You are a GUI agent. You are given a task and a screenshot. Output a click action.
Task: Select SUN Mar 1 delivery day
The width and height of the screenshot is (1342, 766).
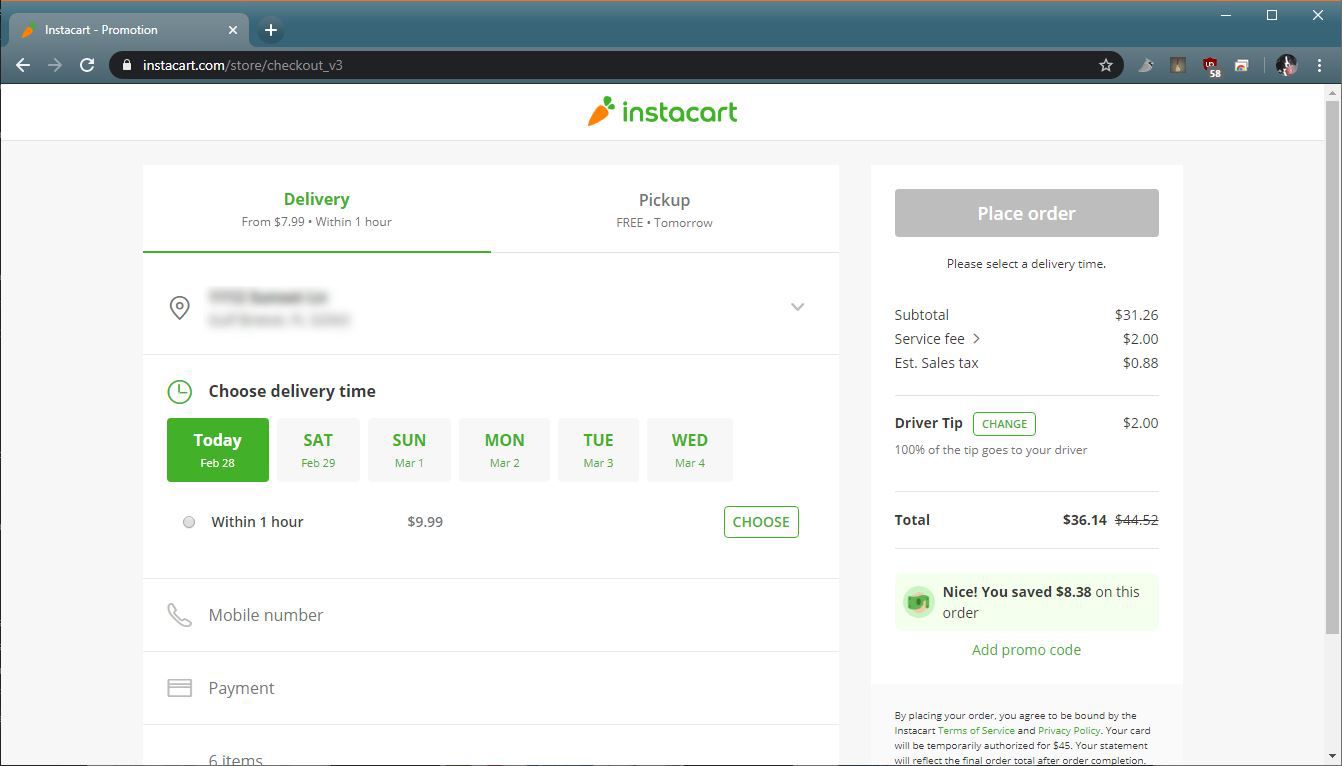pos(409,450)
